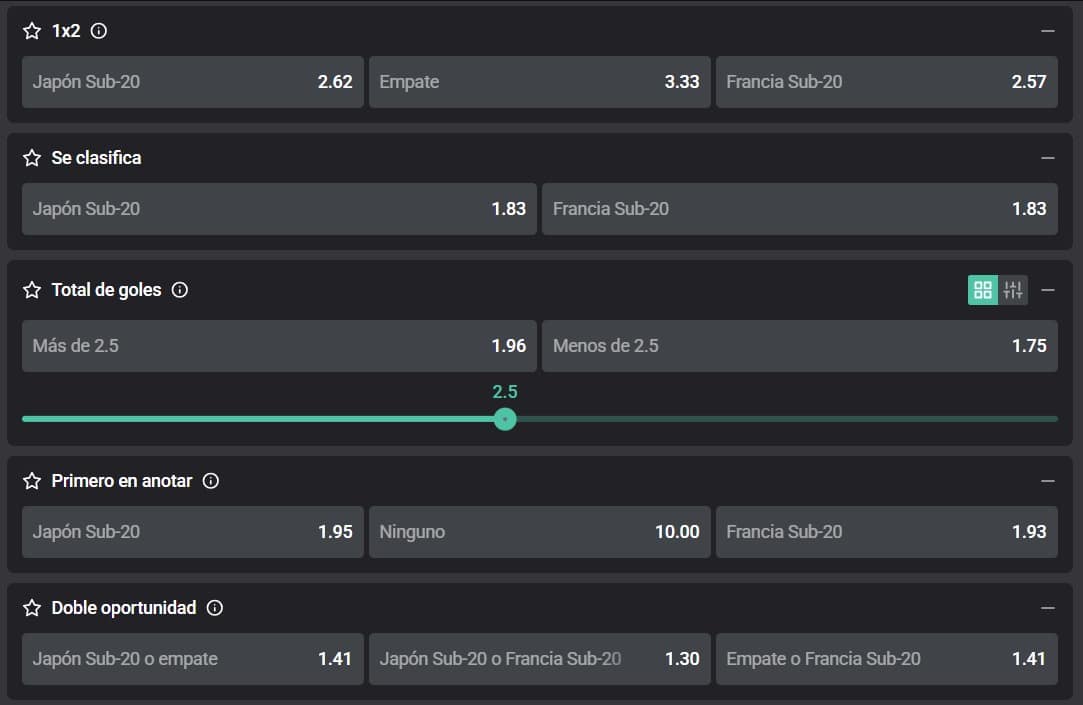Screen dimensions: 1083x705
Task: Star the Primero en anotar market
Action: coord(32,481)
